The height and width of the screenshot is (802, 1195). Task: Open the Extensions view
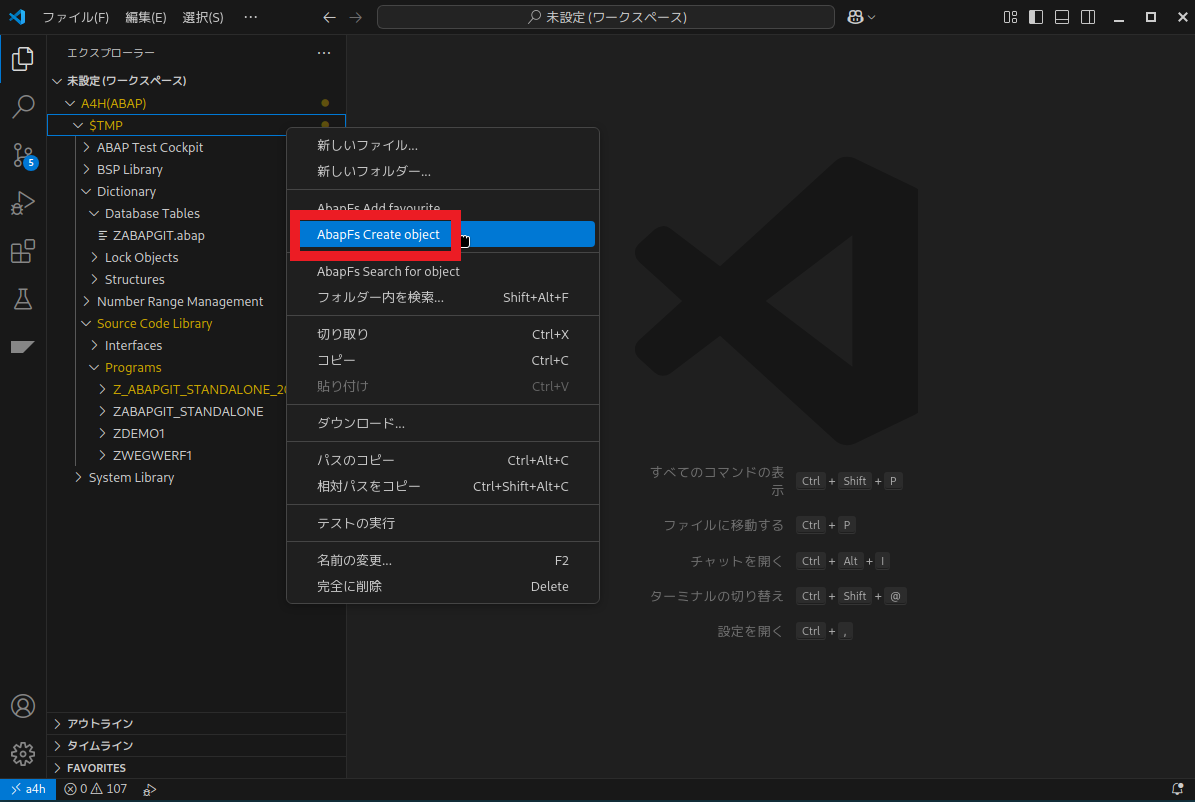[x=23, y=251]
